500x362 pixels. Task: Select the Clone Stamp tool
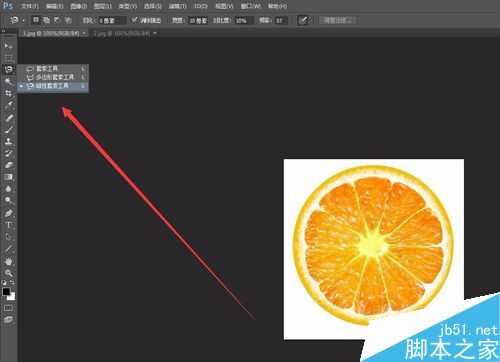(9, 141)
